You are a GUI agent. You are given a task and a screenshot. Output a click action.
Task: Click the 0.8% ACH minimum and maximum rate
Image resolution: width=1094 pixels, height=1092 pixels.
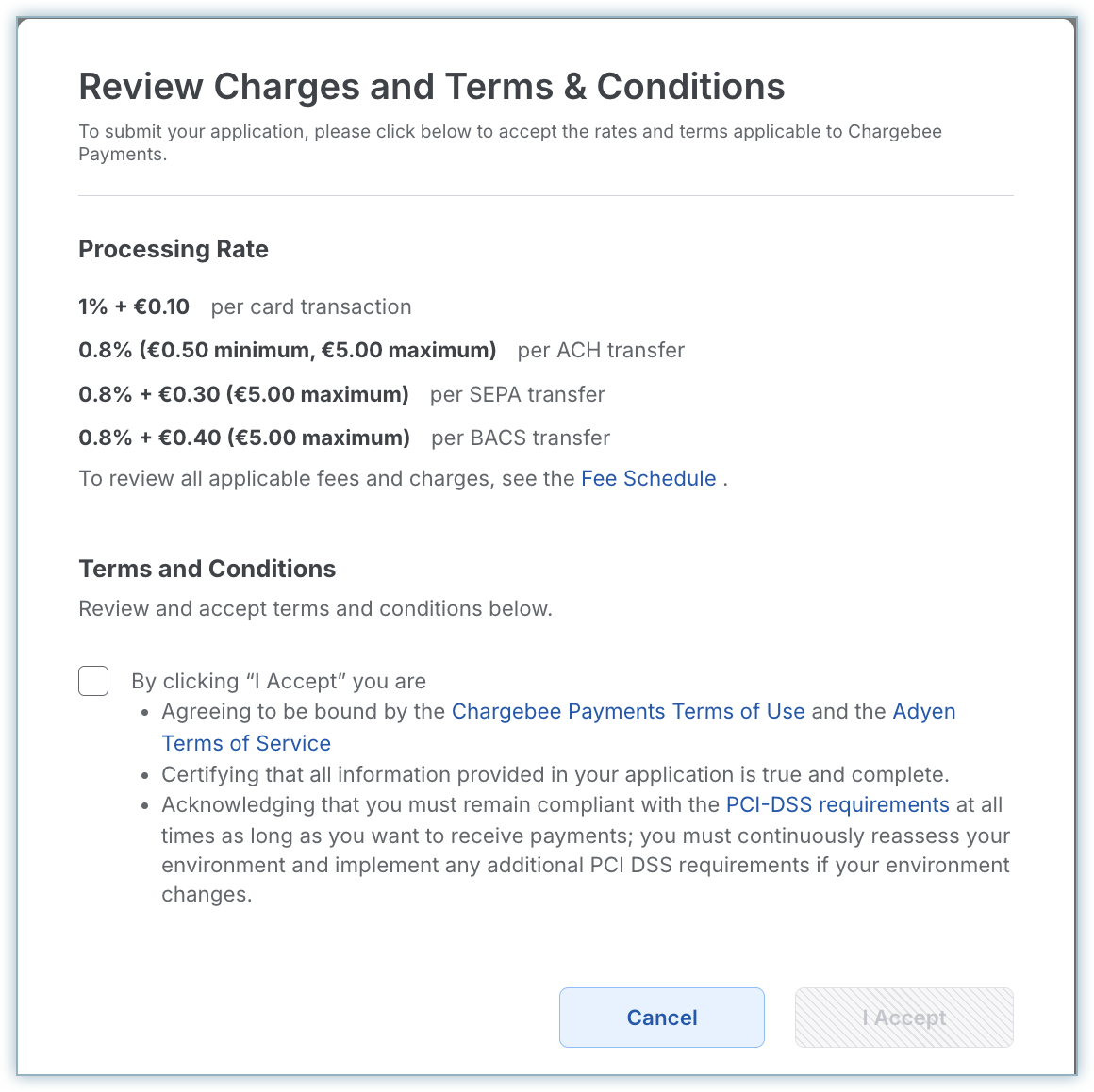coord(287,350)
